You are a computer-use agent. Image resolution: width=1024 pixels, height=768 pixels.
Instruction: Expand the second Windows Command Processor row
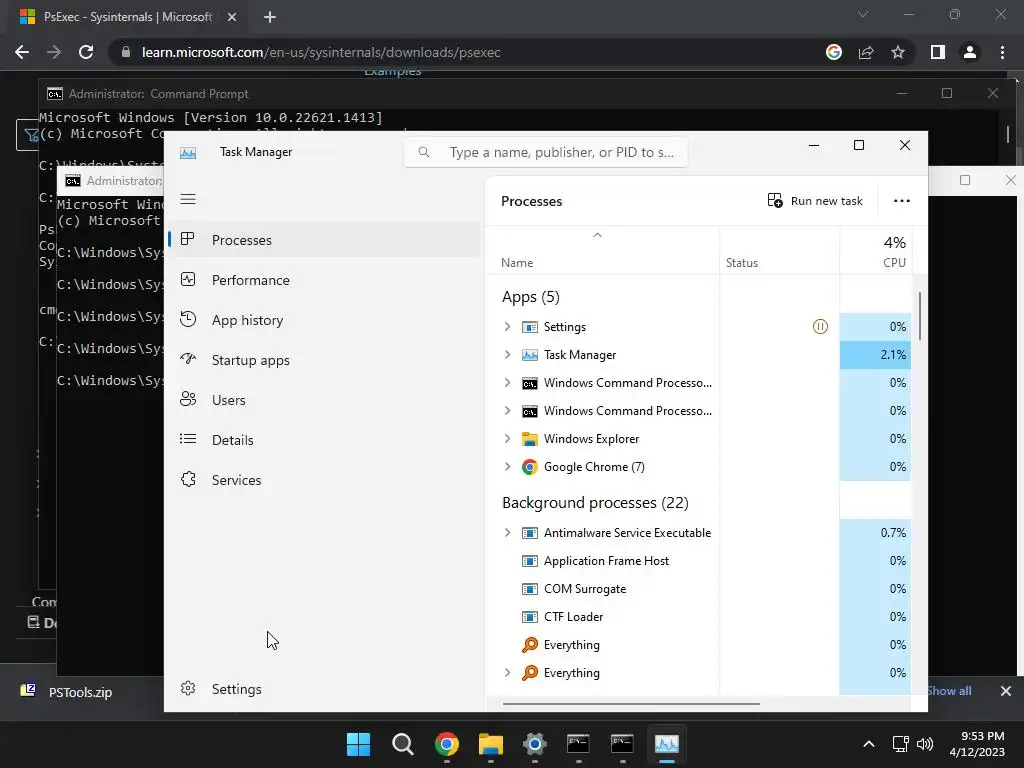(x=507, y=411)
